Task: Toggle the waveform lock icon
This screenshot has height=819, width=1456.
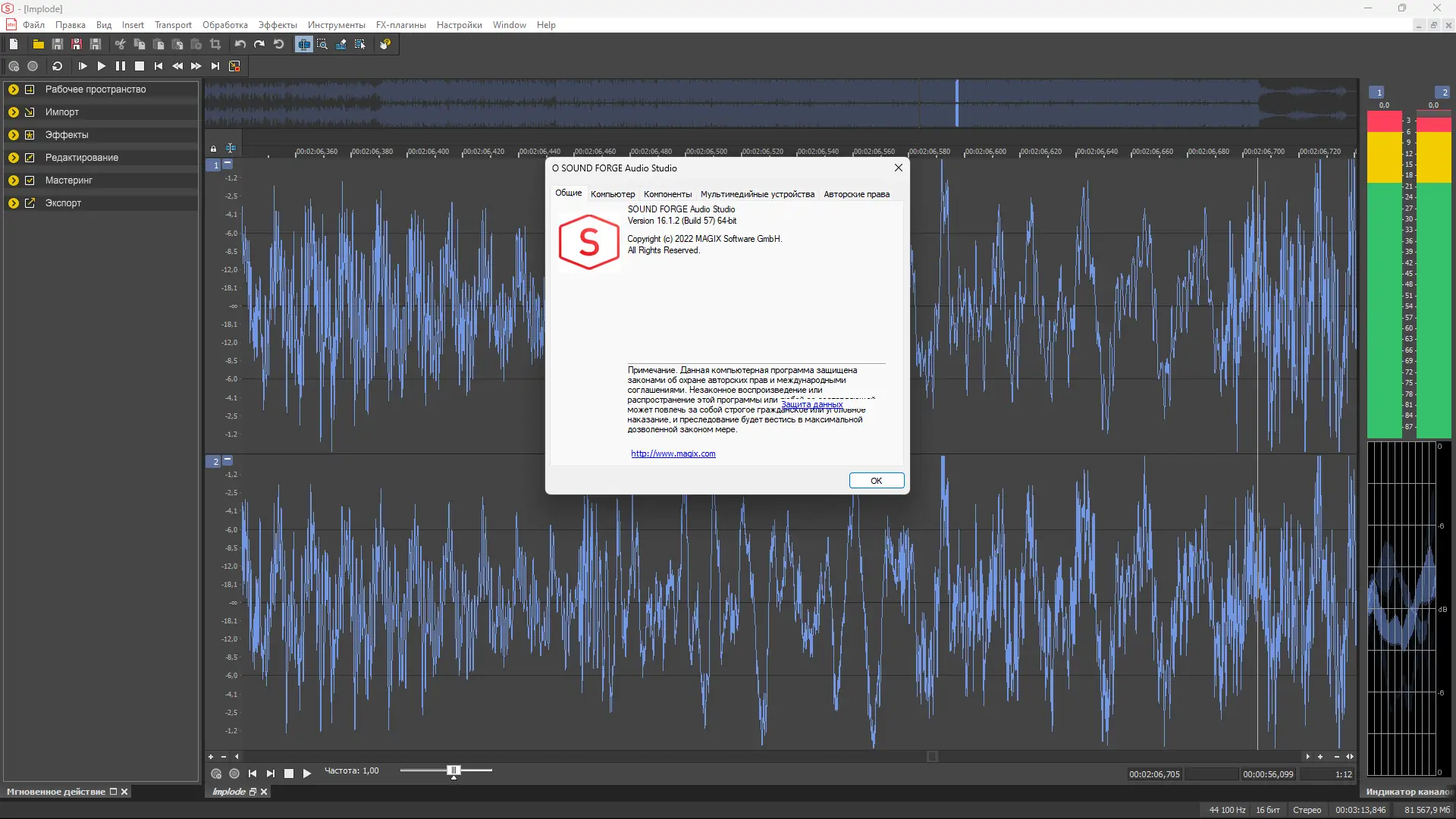Action: [213, 149]
